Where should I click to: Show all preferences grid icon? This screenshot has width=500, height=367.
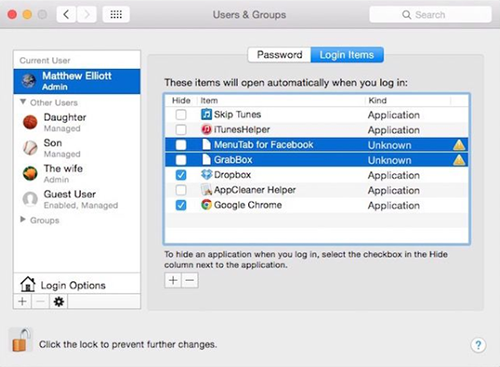coord(116,15)
